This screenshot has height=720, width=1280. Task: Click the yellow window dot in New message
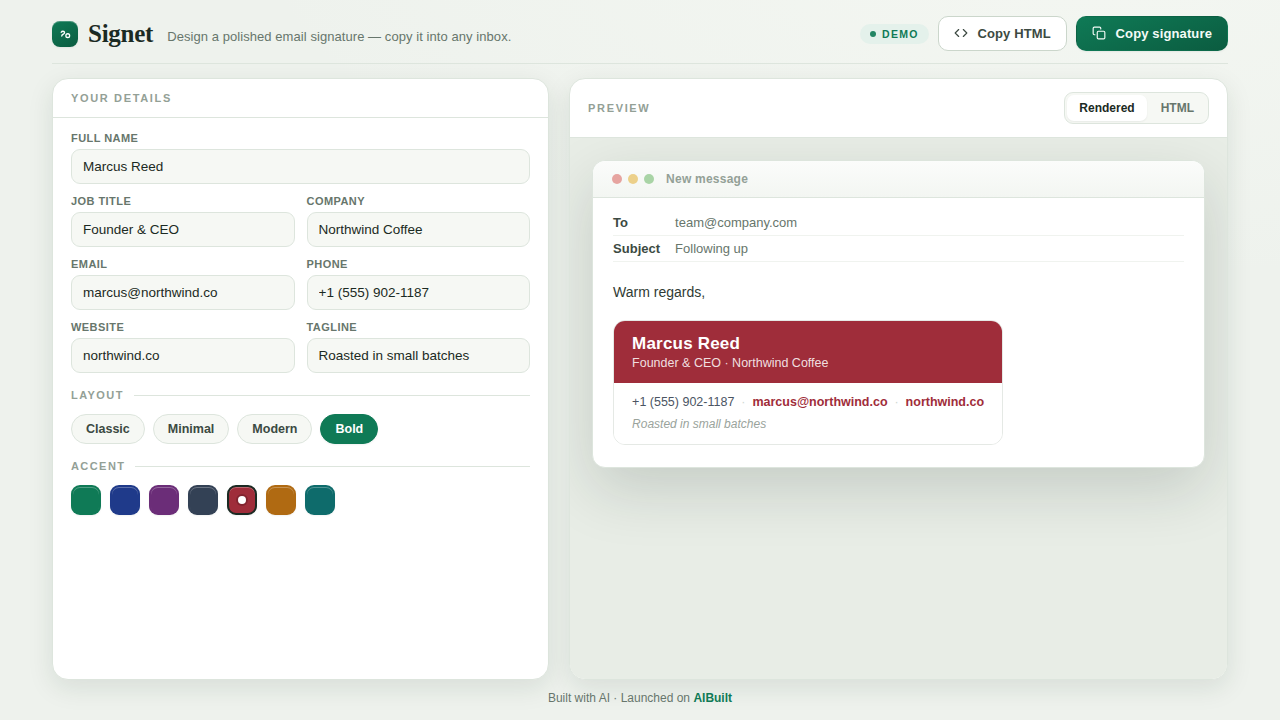coord(633,179)
